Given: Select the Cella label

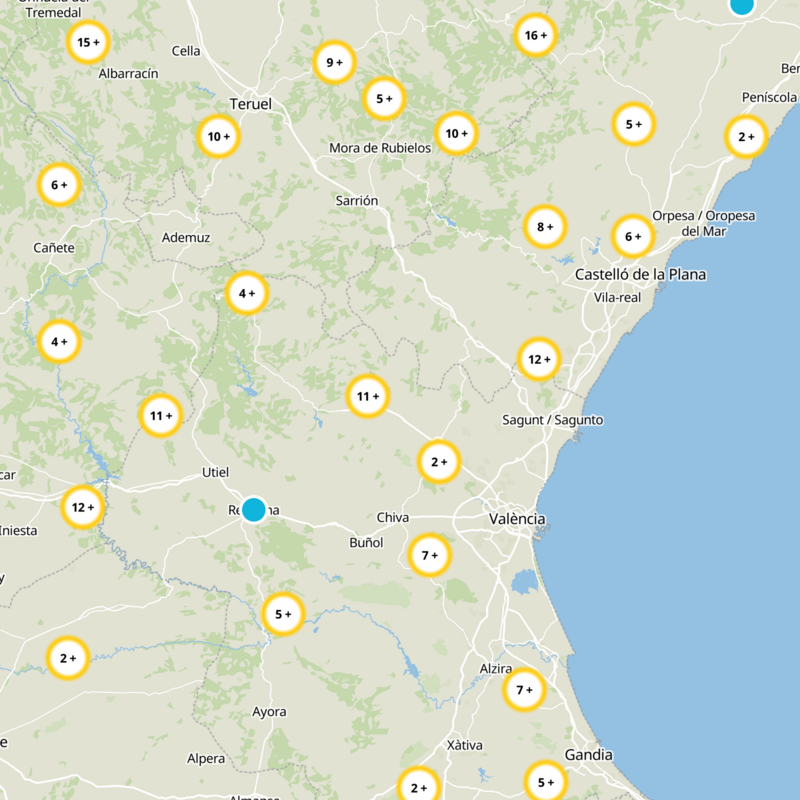Looking at the screenshot, I should 186,51.
